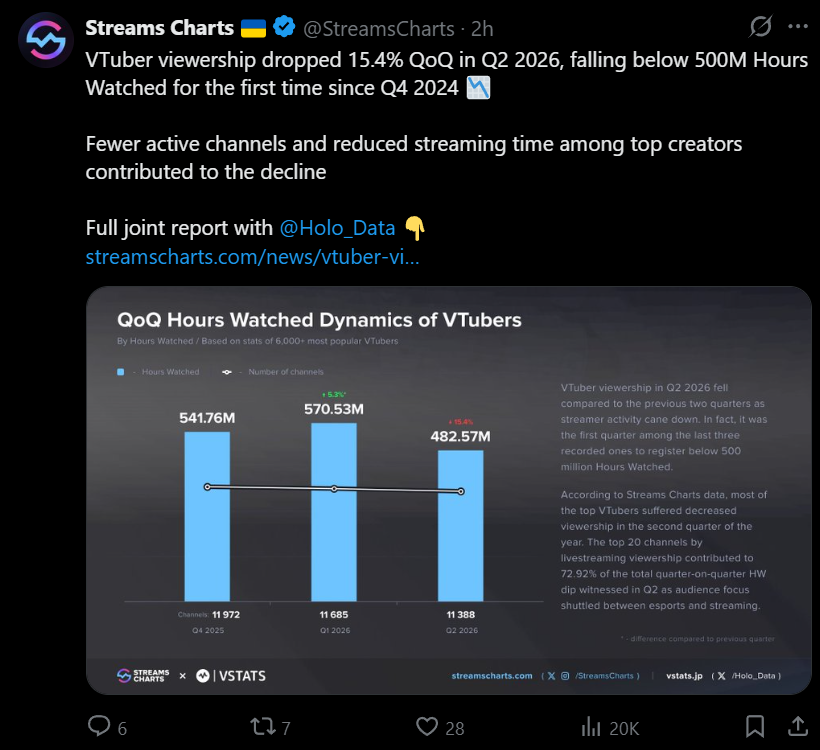Viewport: 820px width, 750px height.
Task: View post analytics bar chart icon
Action: 591,726
